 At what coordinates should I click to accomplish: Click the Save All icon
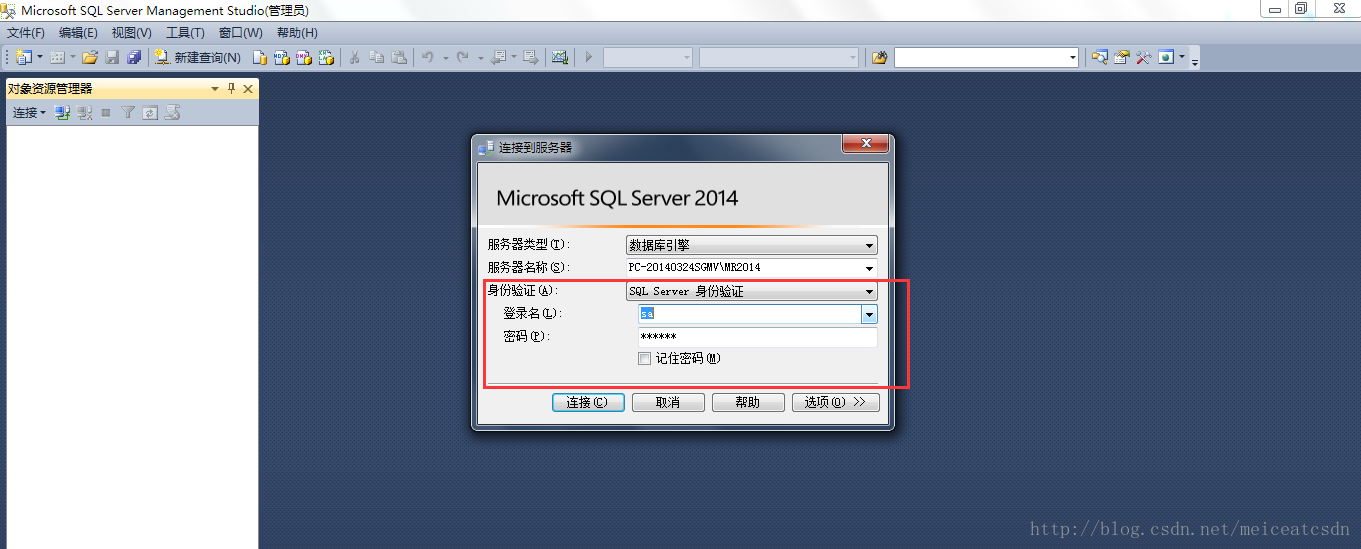pos(134,57)
